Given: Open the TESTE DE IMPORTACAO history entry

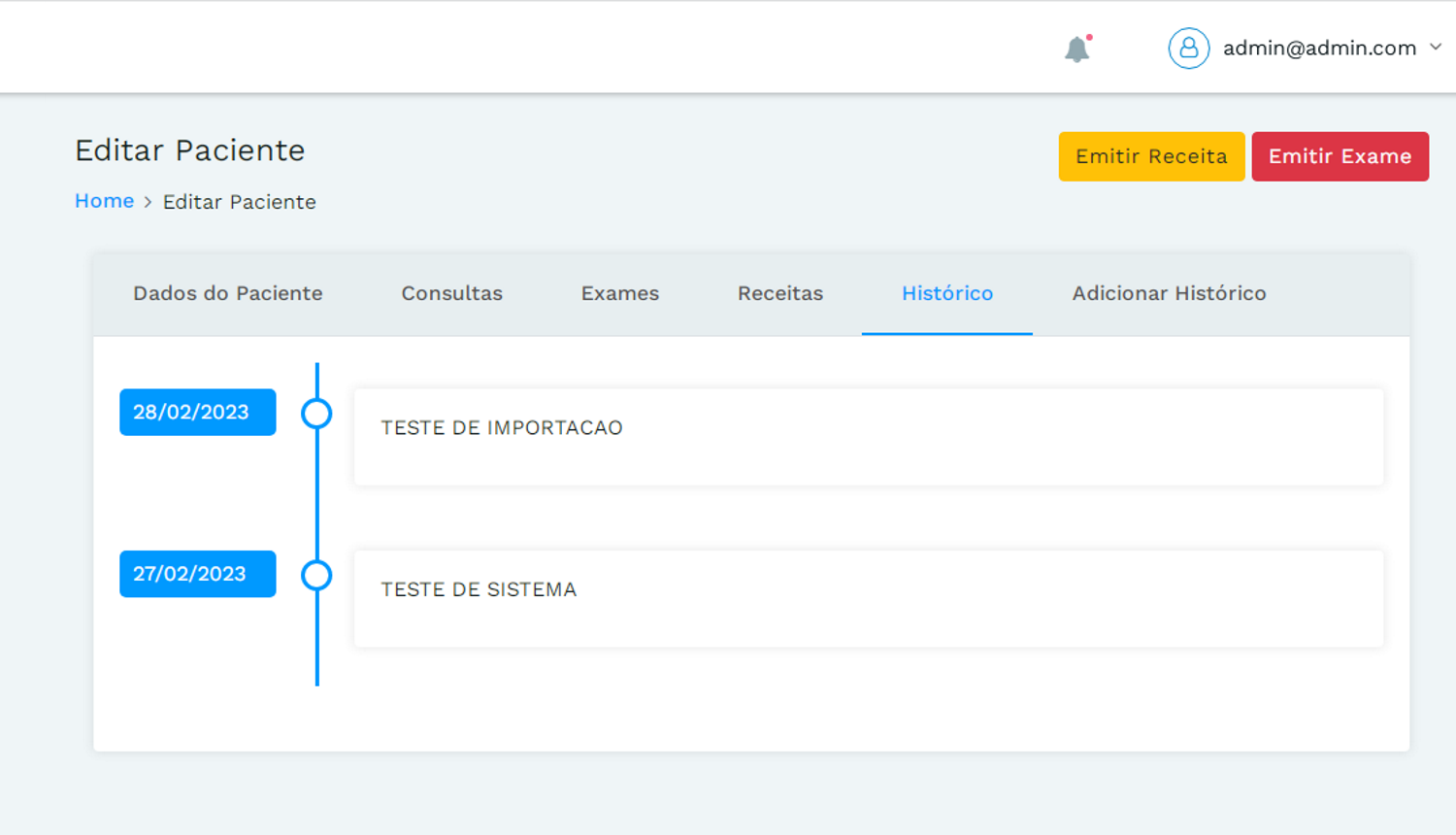Looking at the screenshot, I should pyautogui.click(x=869, y=437).
